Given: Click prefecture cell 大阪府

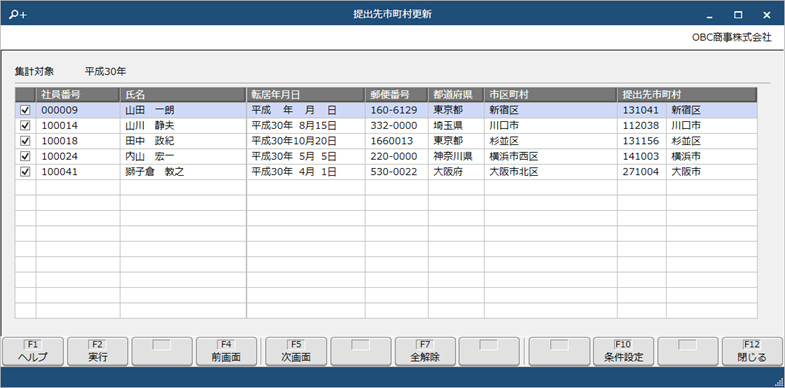Looking at the screenshot, I should coord(456,172).
